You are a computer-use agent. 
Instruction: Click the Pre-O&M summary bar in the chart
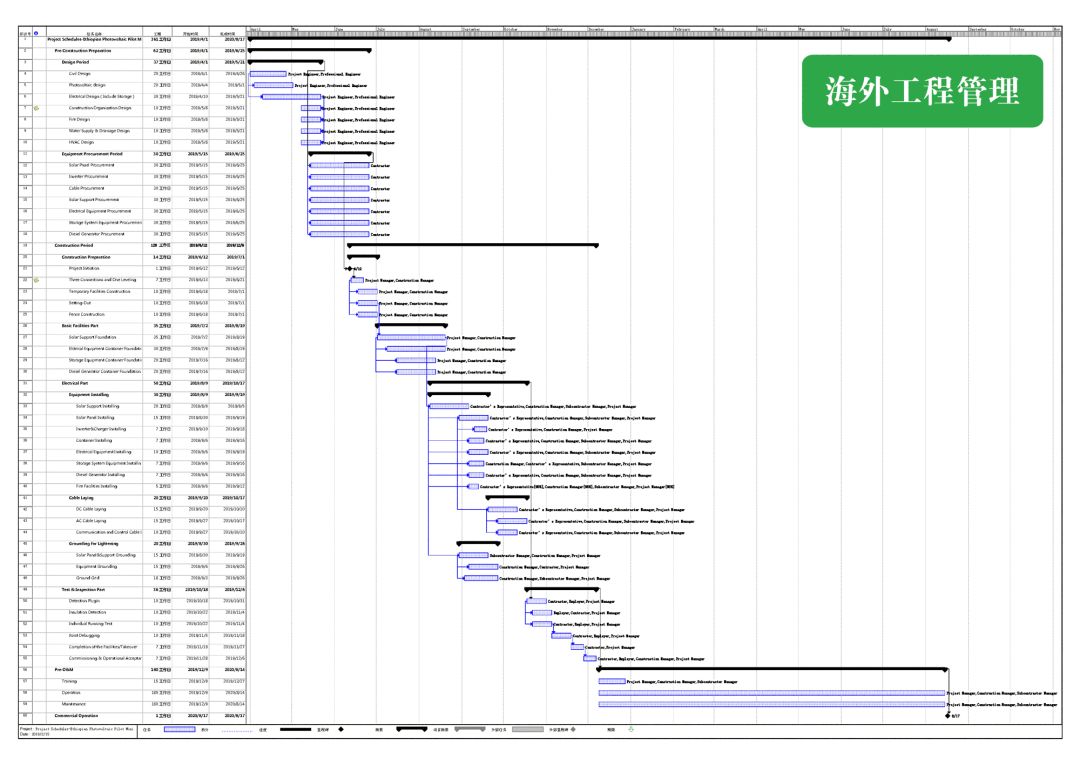point(772,669)
